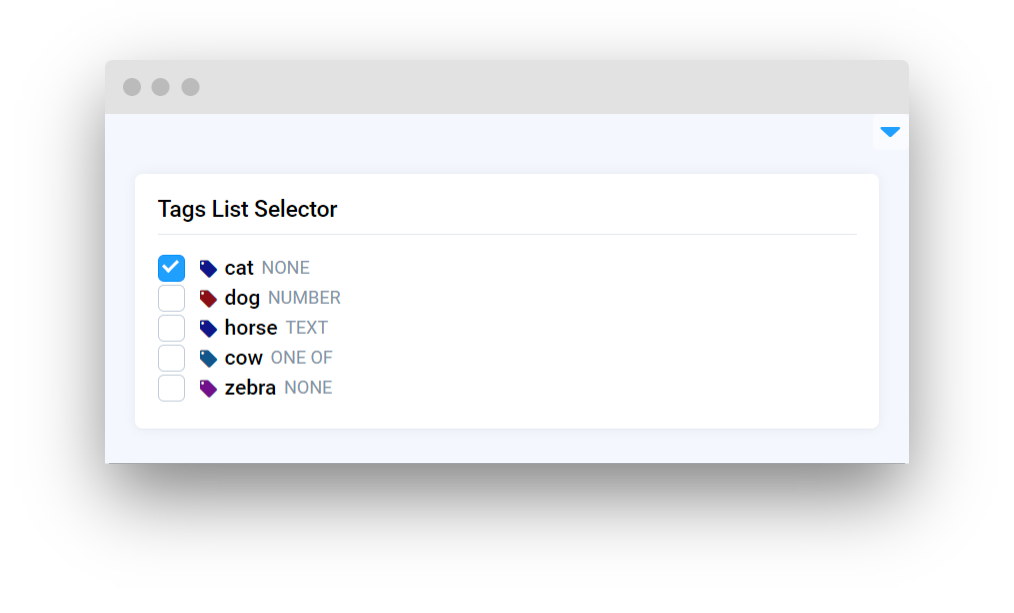Image resolution: width=1014 pixels, height=613 pixels.
Task: Choose the cow tag label
Action: [x=244, y=358]
